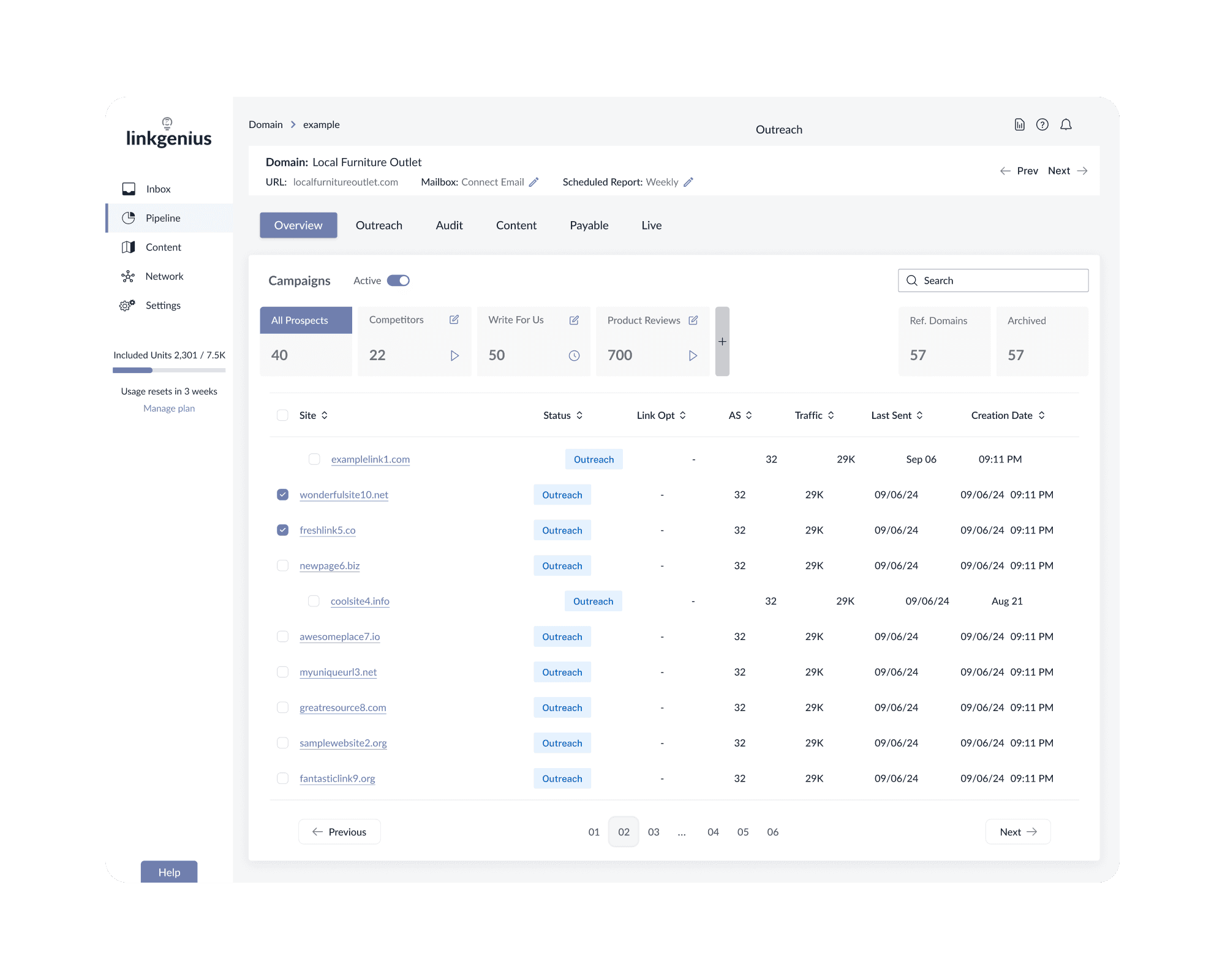Switch to the Live tab
The height and width of the screenshot is (980, 1225).
point(652,225)
